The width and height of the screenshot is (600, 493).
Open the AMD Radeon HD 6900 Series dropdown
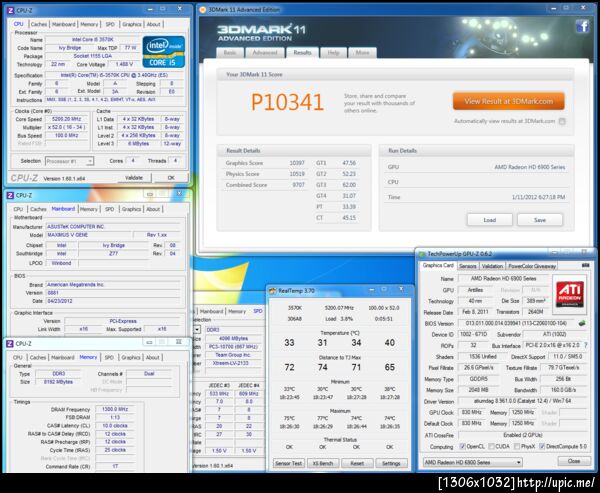pos(473,462)
